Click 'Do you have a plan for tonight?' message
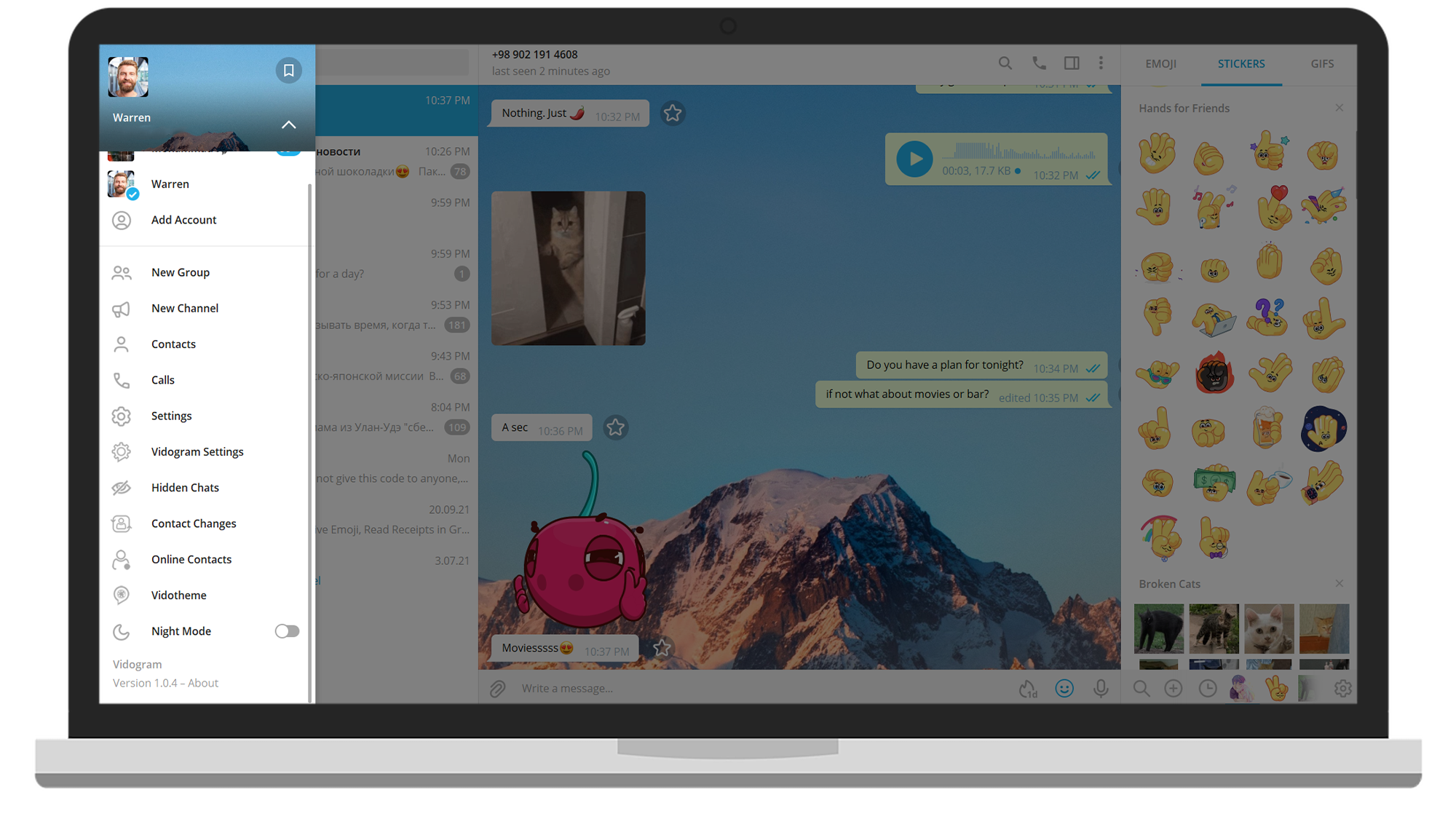 click(x=981, y=366)
